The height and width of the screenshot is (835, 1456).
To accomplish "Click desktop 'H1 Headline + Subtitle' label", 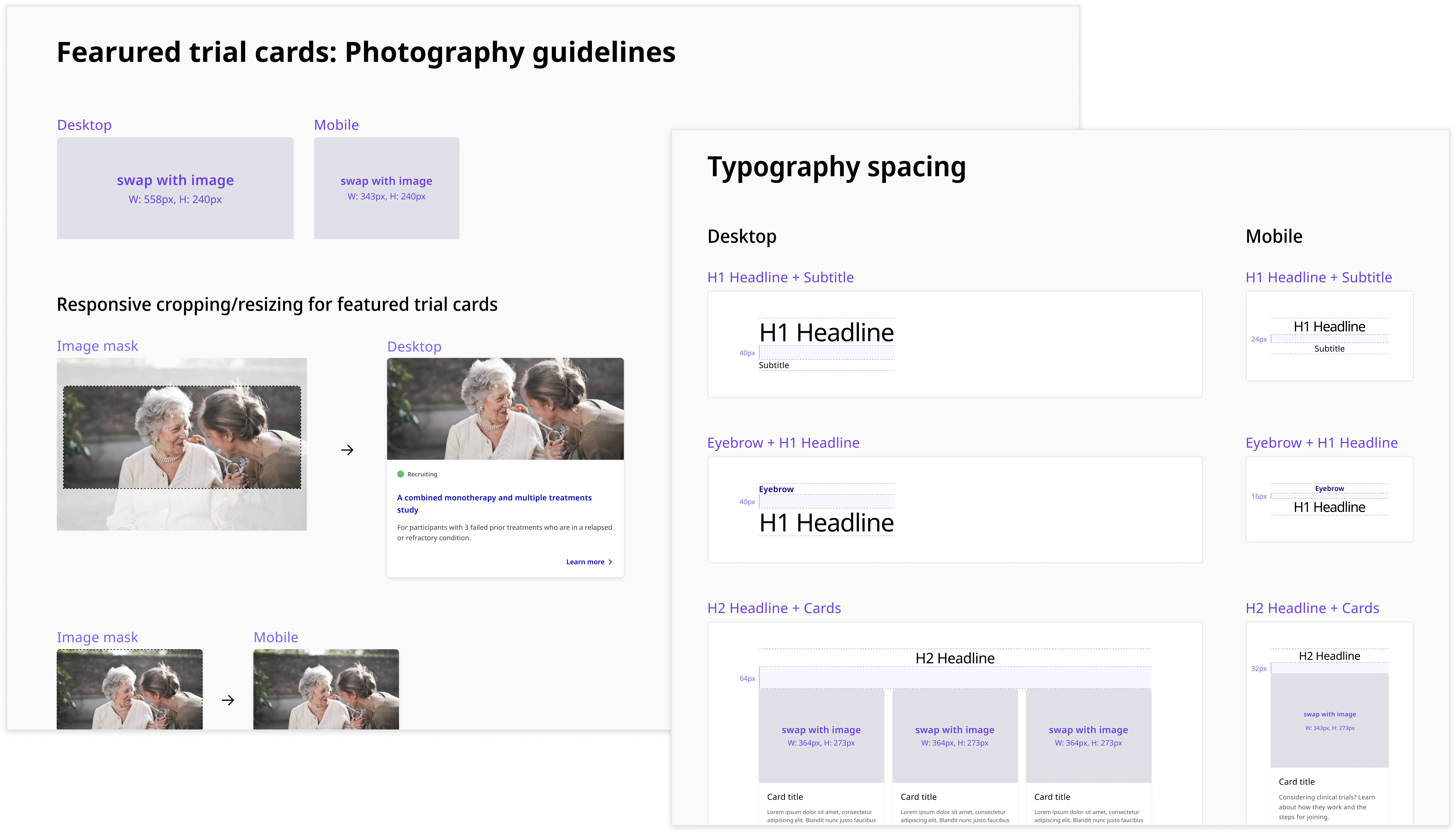I will coord(780,278).
